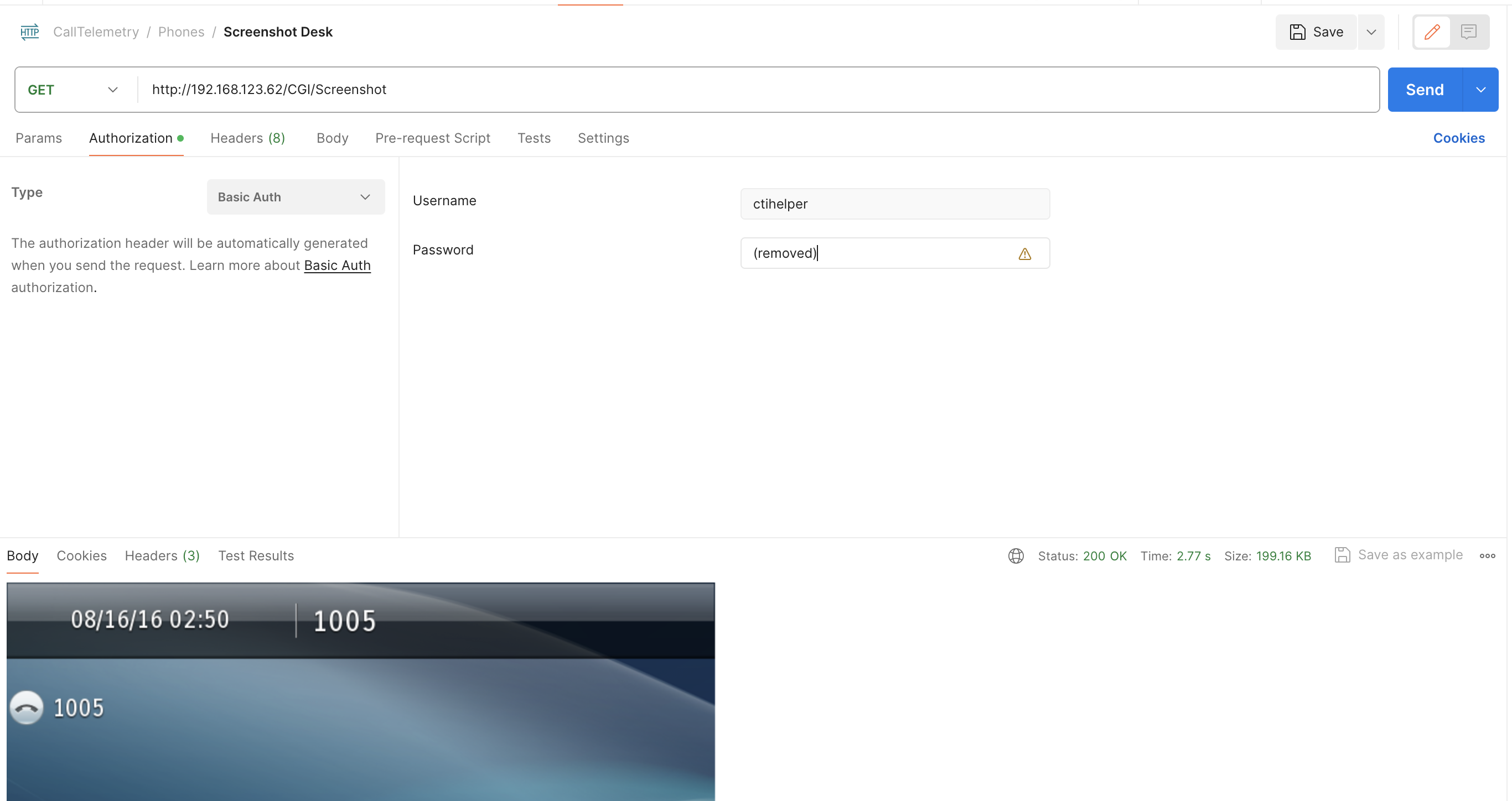1512x801 pixels.
Task: Switch to the Headers tab
Action: pos(247,138)
